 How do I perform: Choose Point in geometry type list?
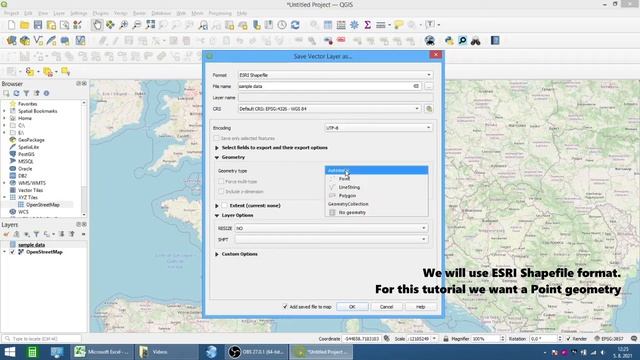point(376,179)
